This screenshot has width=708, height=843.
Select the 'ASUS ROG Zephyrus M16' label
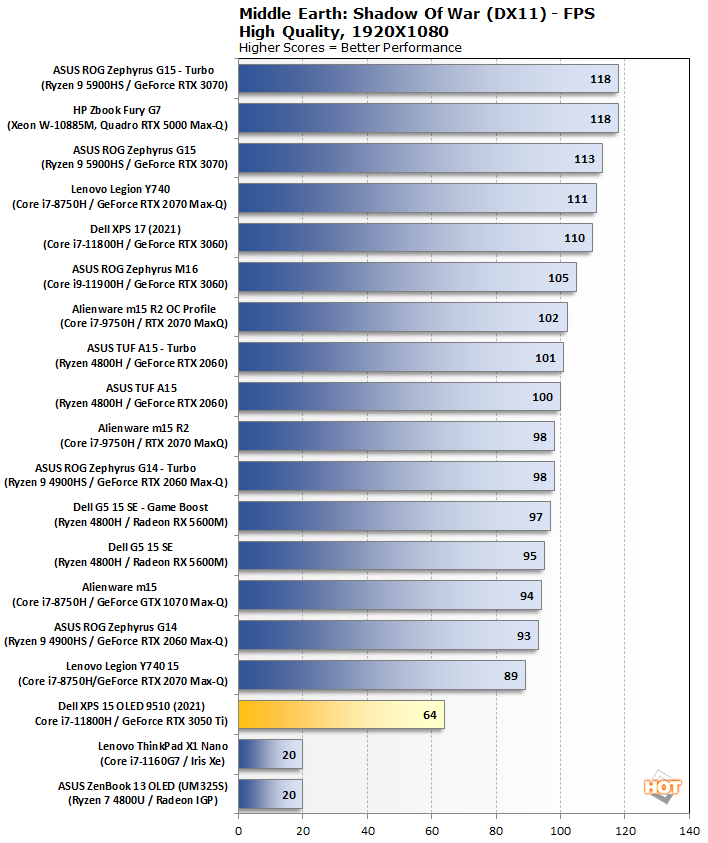click(x=135, y=269)
